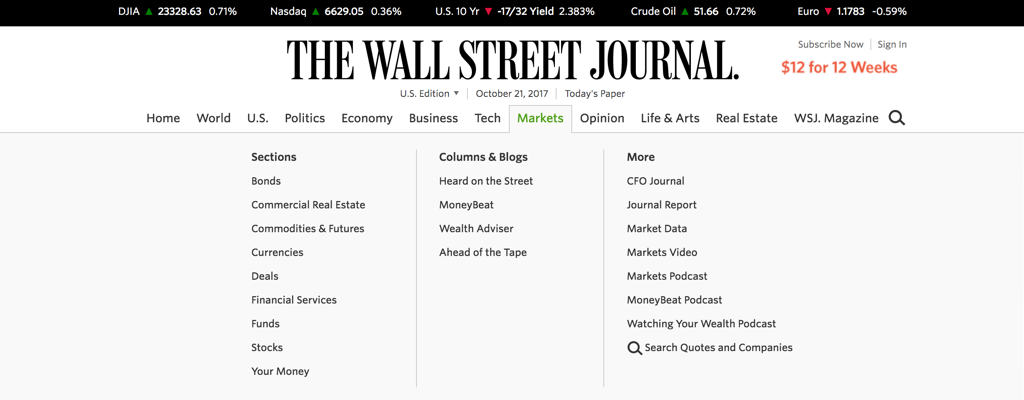Open the Politics navigation item
The image size is (1024, 400).
[304, 118]
